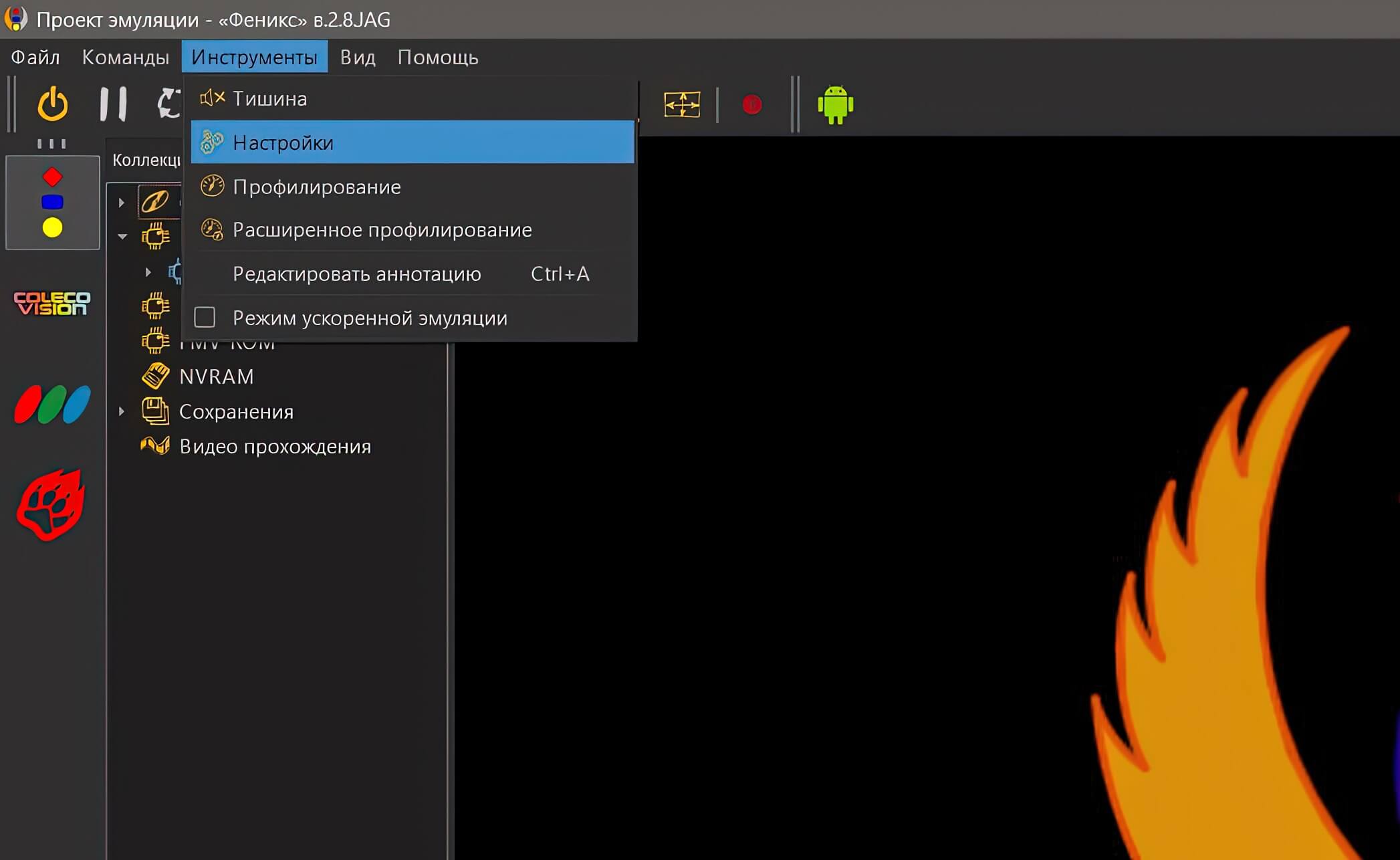Viewport: 1400px width, 860px height.
Task: Select the ColecoVision logo in the sidebar
Action: point(51,303)
